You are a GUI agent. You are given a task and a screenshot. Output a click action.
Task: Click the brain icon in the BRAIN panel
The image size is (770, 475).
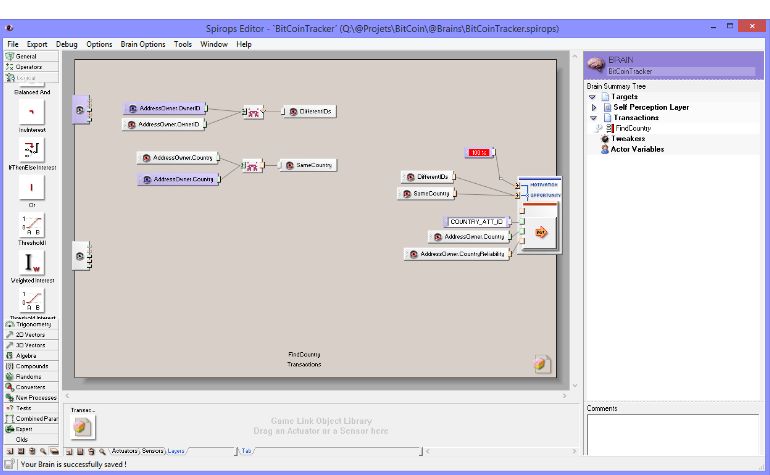point(596,65)
